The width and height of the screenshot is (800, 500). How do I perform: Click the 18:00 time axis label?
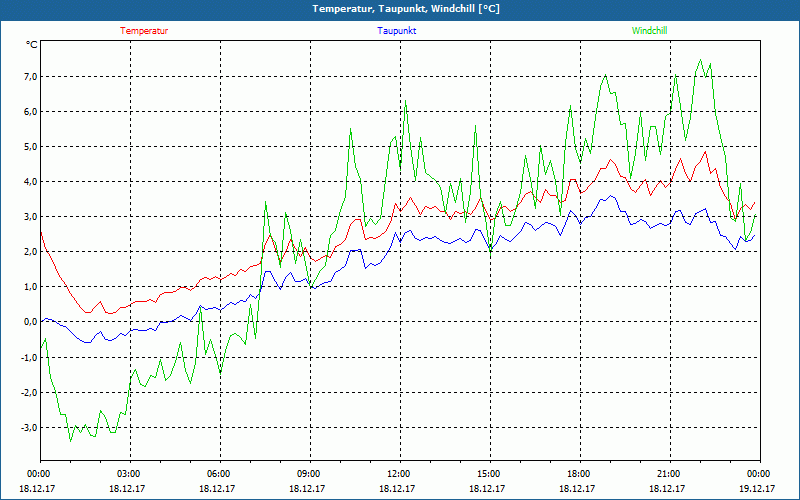tap(580, 474)
